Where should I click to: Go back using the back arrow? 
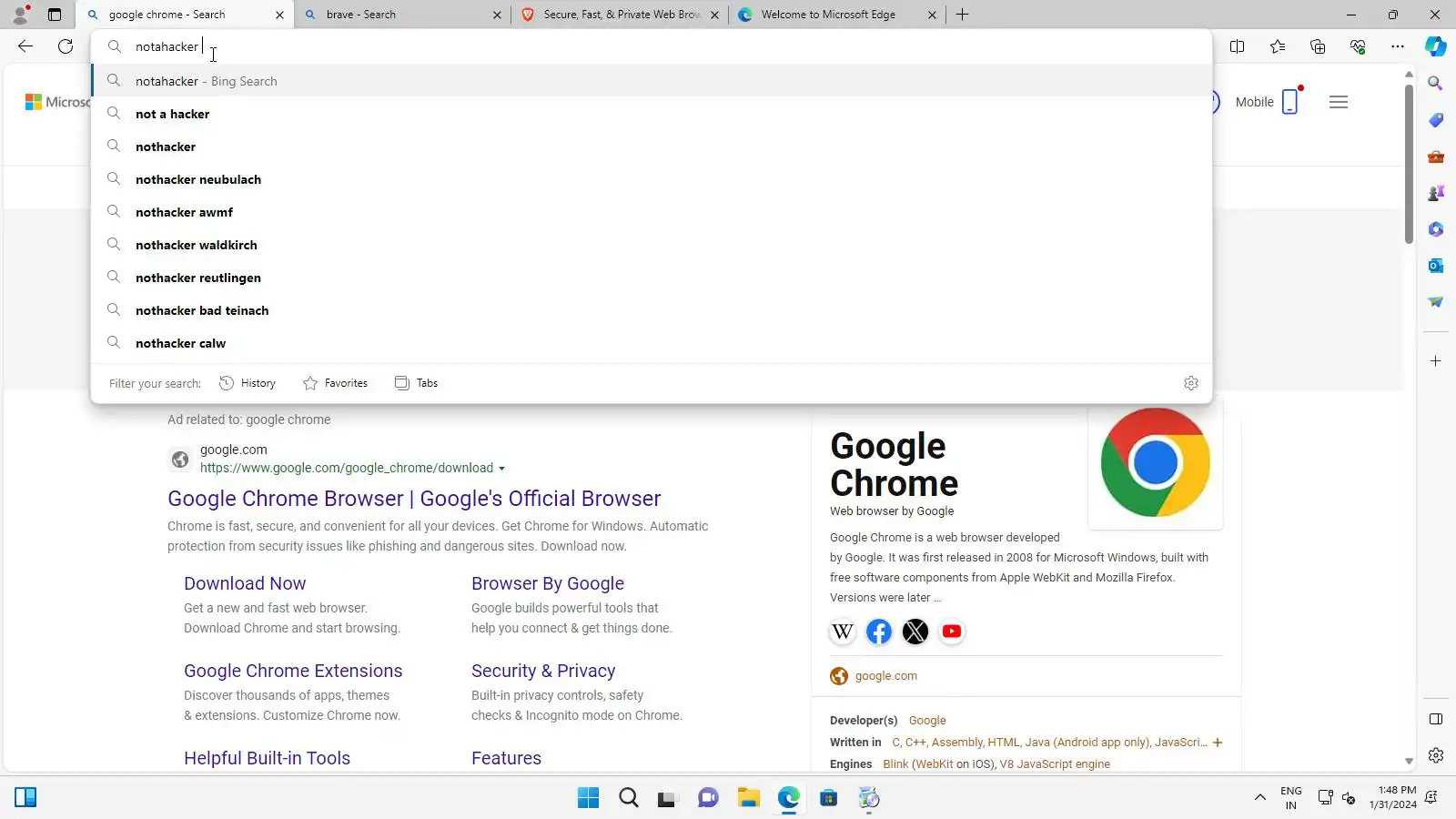coord(25,46)
